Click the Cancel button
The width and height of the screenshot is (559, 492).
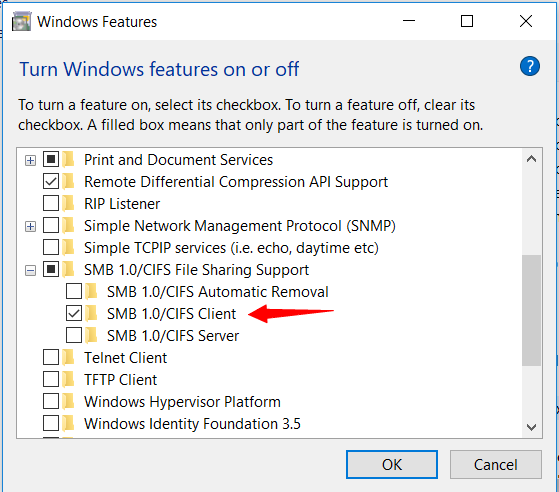click(496, 465)
